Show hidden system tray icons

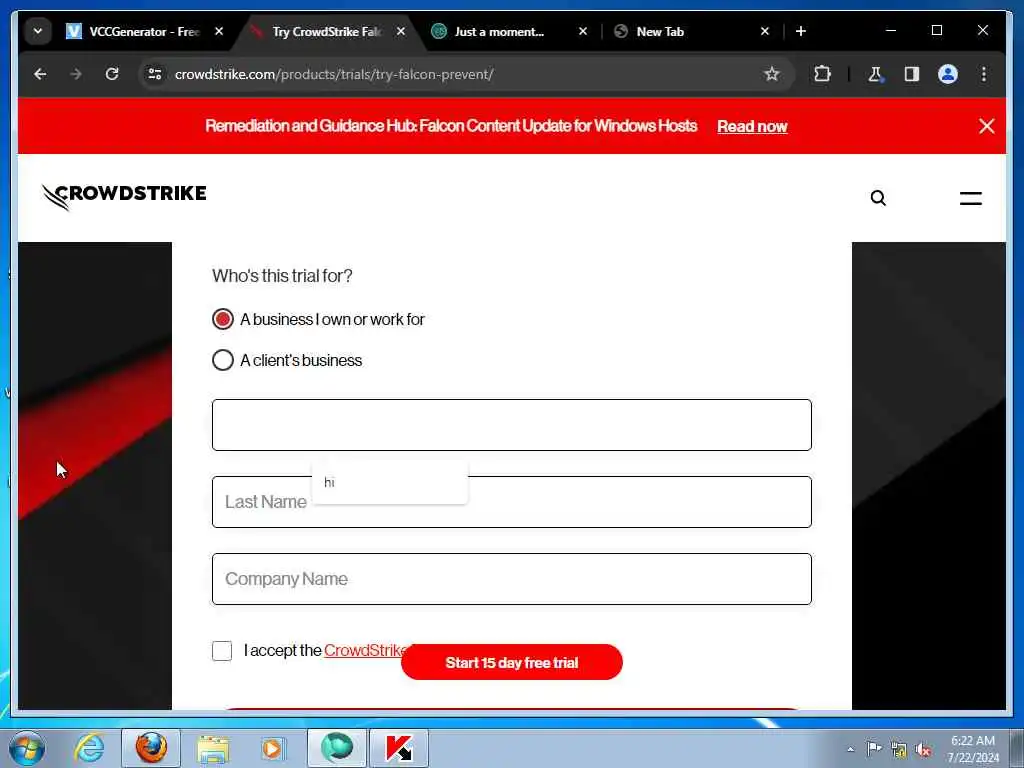click(x=850, y=749)
